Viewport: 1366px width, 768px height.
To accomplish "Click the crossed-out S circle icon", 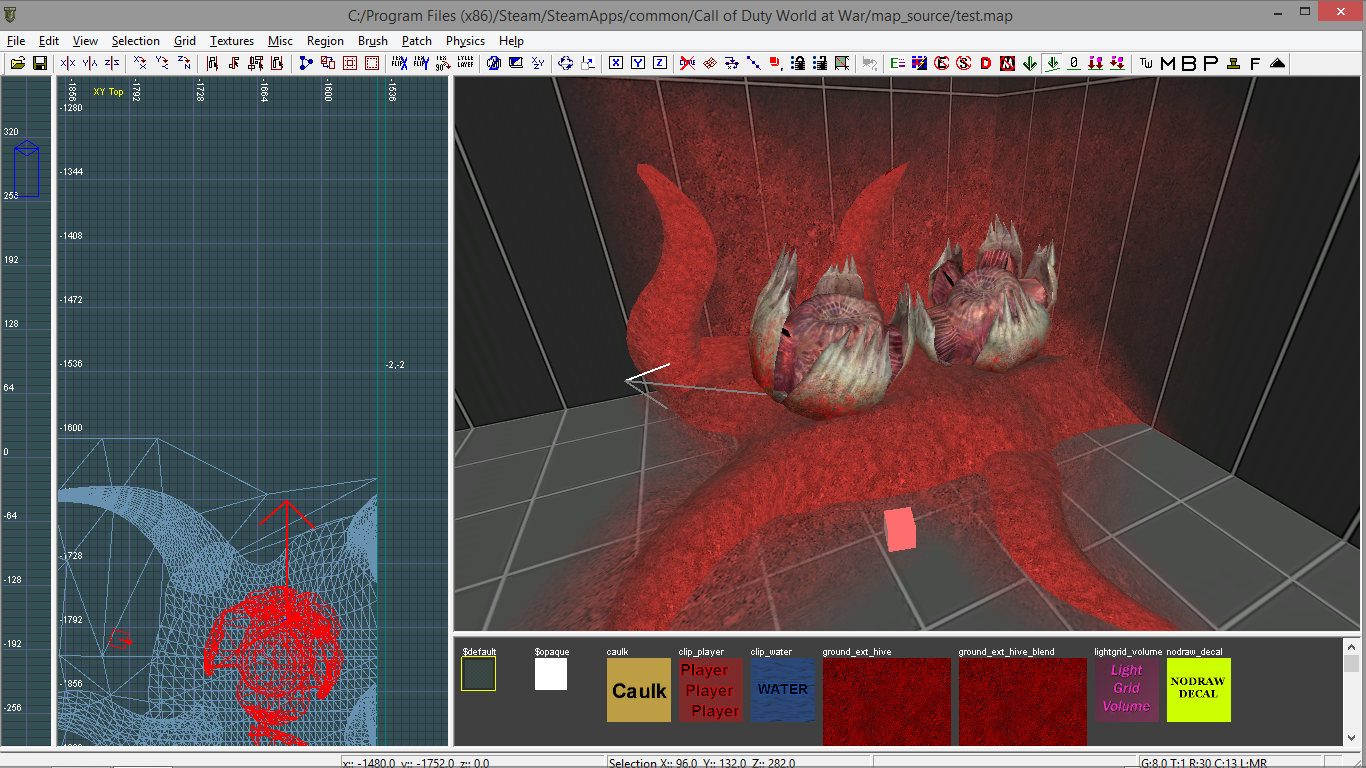I will [x=964, y=63].
